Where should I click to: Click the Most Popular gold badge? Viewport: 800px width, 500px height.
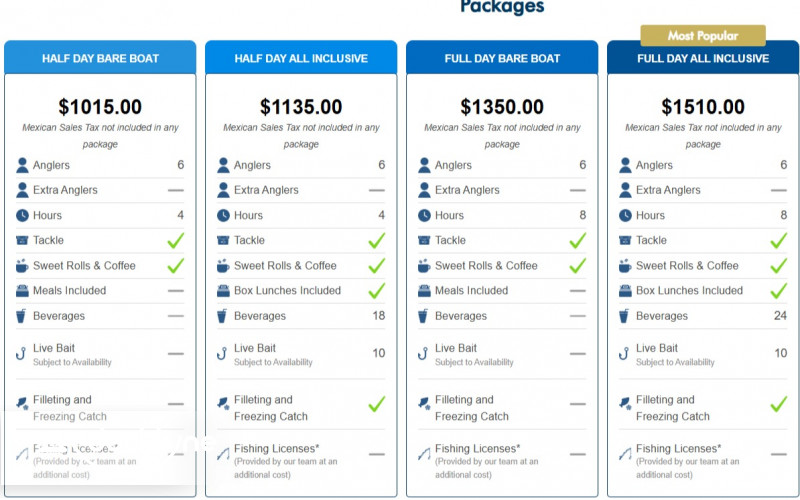coord(703,36)
